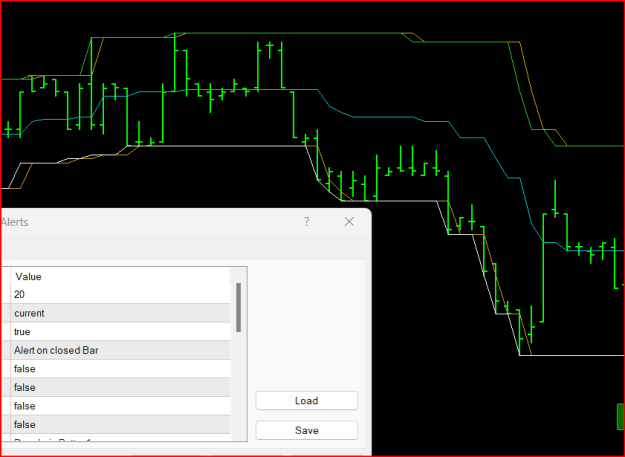Open the "Alert on closed Bar" value
This screenshot has height=457, width=625.
(121, 350)
